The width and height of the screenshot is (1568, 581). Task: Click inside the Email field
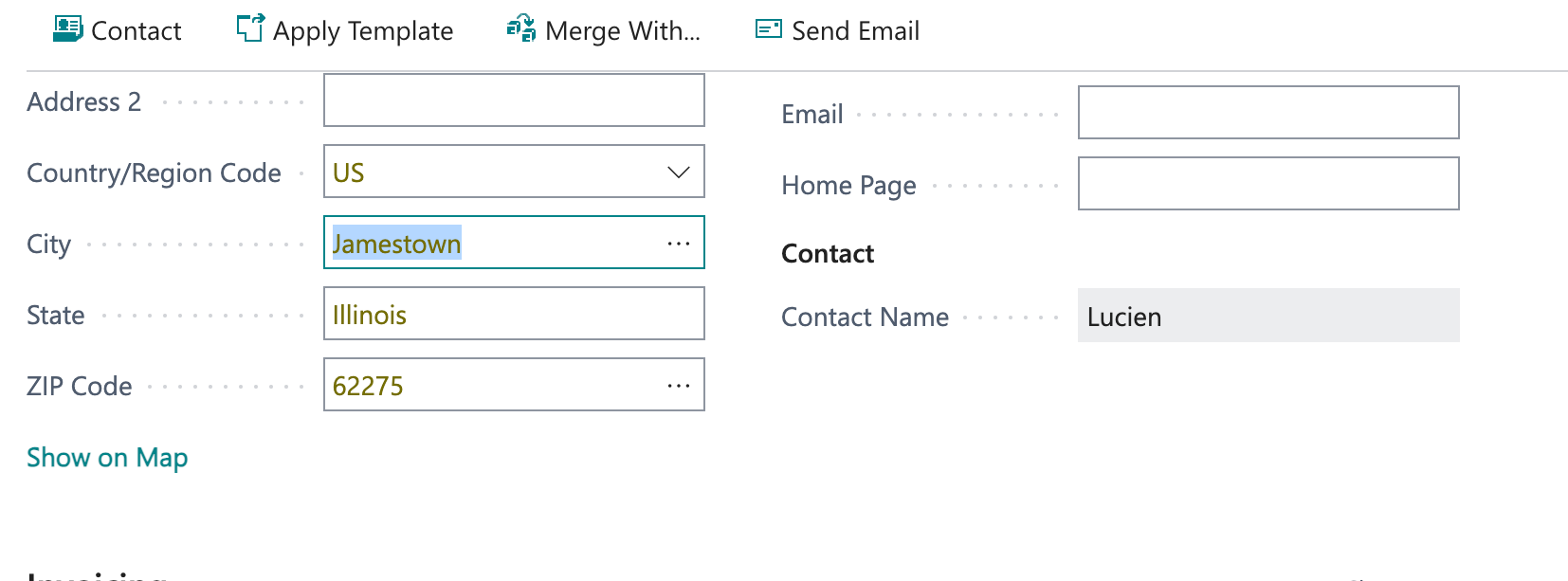(x=1267, y=112)
